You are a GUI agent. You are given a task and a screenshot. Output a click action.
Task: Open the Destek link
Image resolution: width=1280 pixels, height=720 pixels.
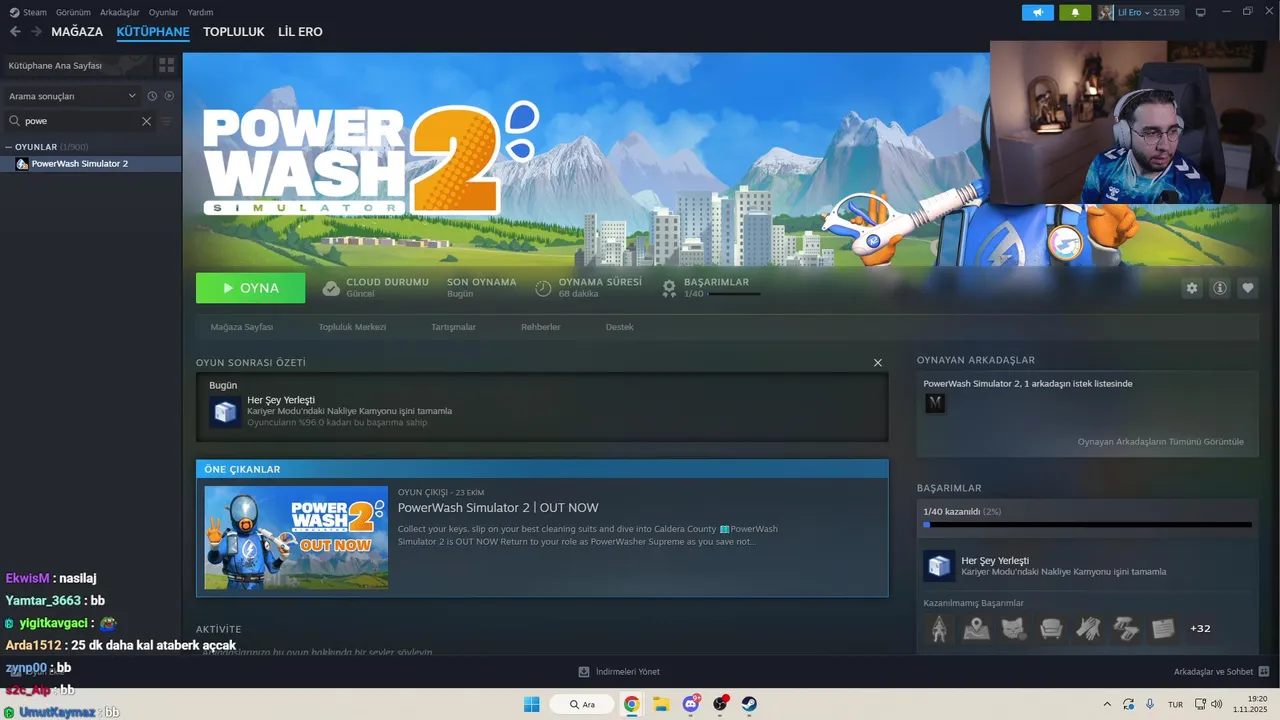[619, 327]
